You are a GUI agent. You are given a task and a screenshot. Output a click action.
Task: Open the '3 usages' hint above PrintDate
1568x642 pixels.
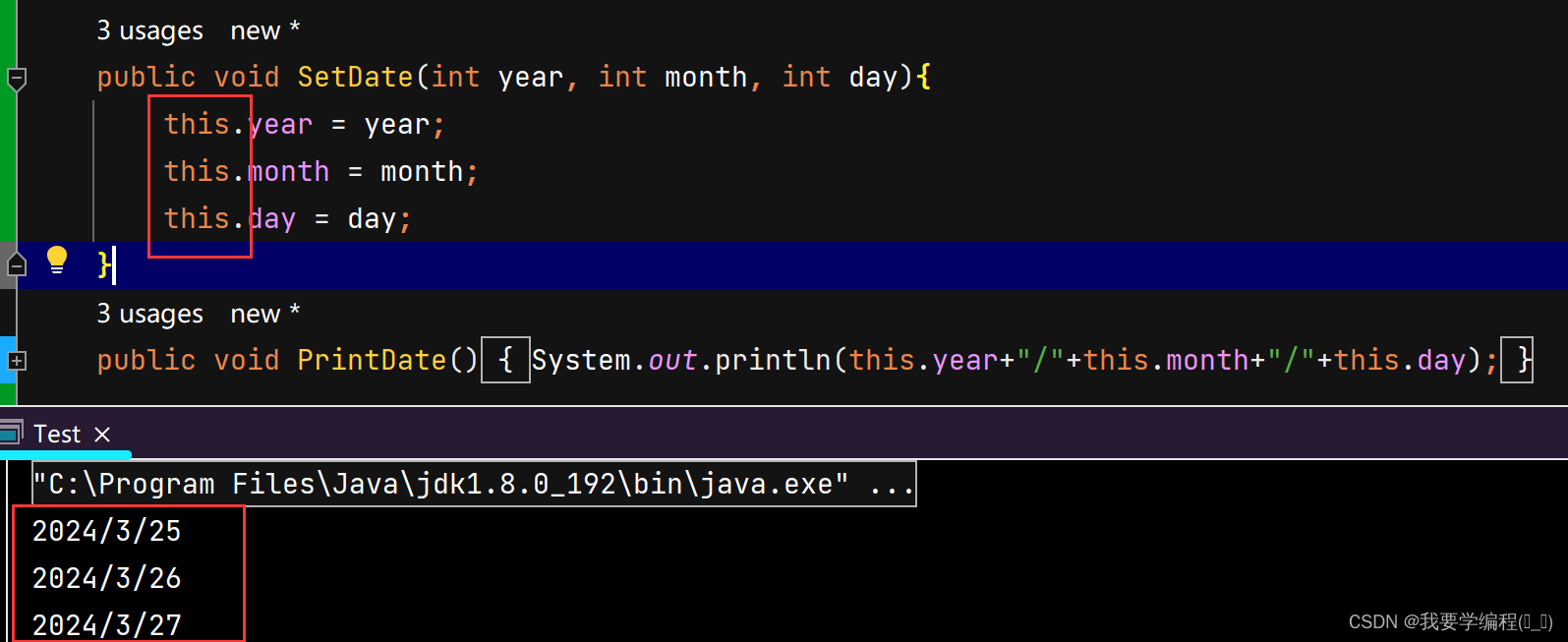tap(149, 315)
